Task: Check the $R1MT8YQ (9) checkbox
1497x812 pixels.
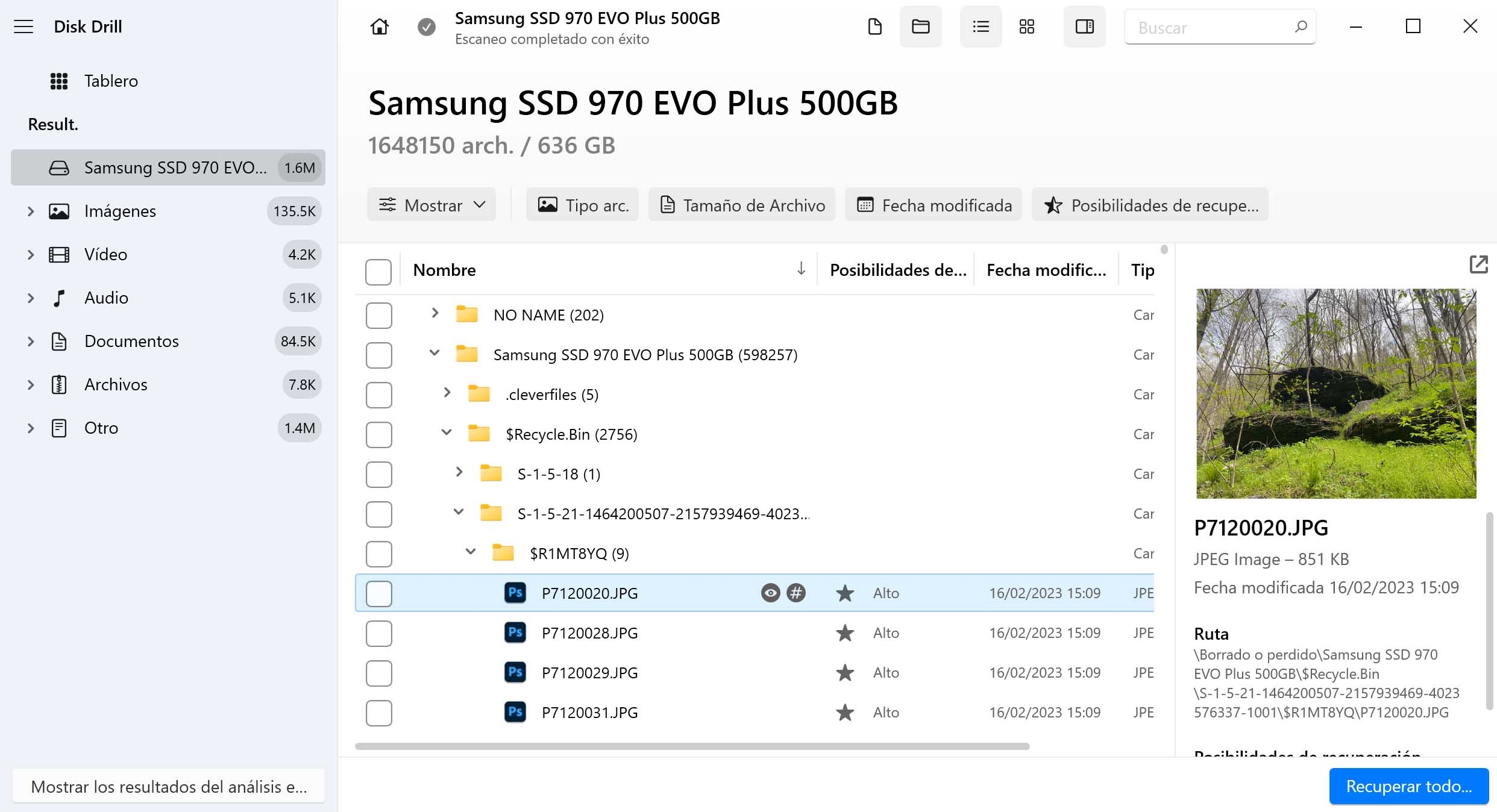Action: click(378, 554)
